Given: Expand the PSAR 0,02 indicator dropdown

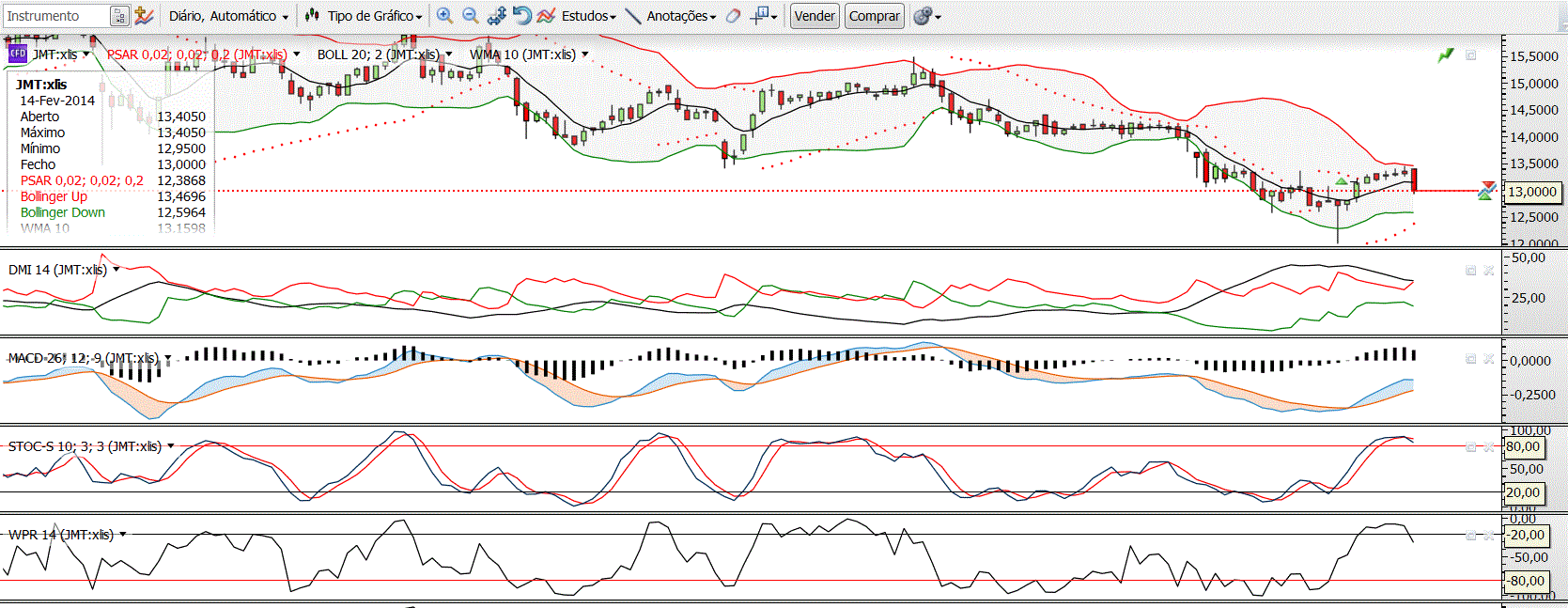Looking at the screenshot, I should pyautogui.click(x=297, y=55).
